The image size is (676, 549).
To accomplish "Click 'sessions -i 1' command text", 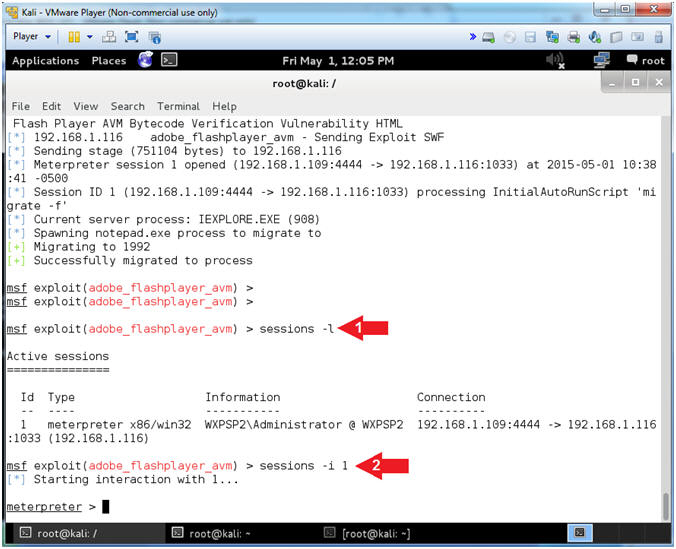I will point(304,466).
